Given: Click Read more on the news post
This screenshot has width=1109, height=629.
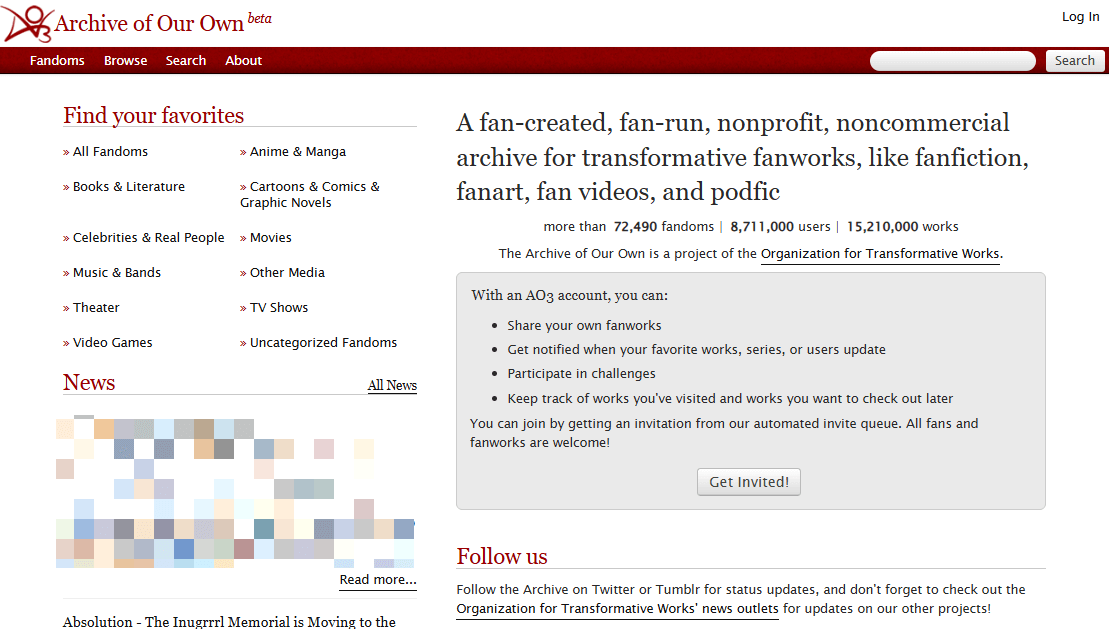Looking at the screenshot, I should click(x=377, y=578).
